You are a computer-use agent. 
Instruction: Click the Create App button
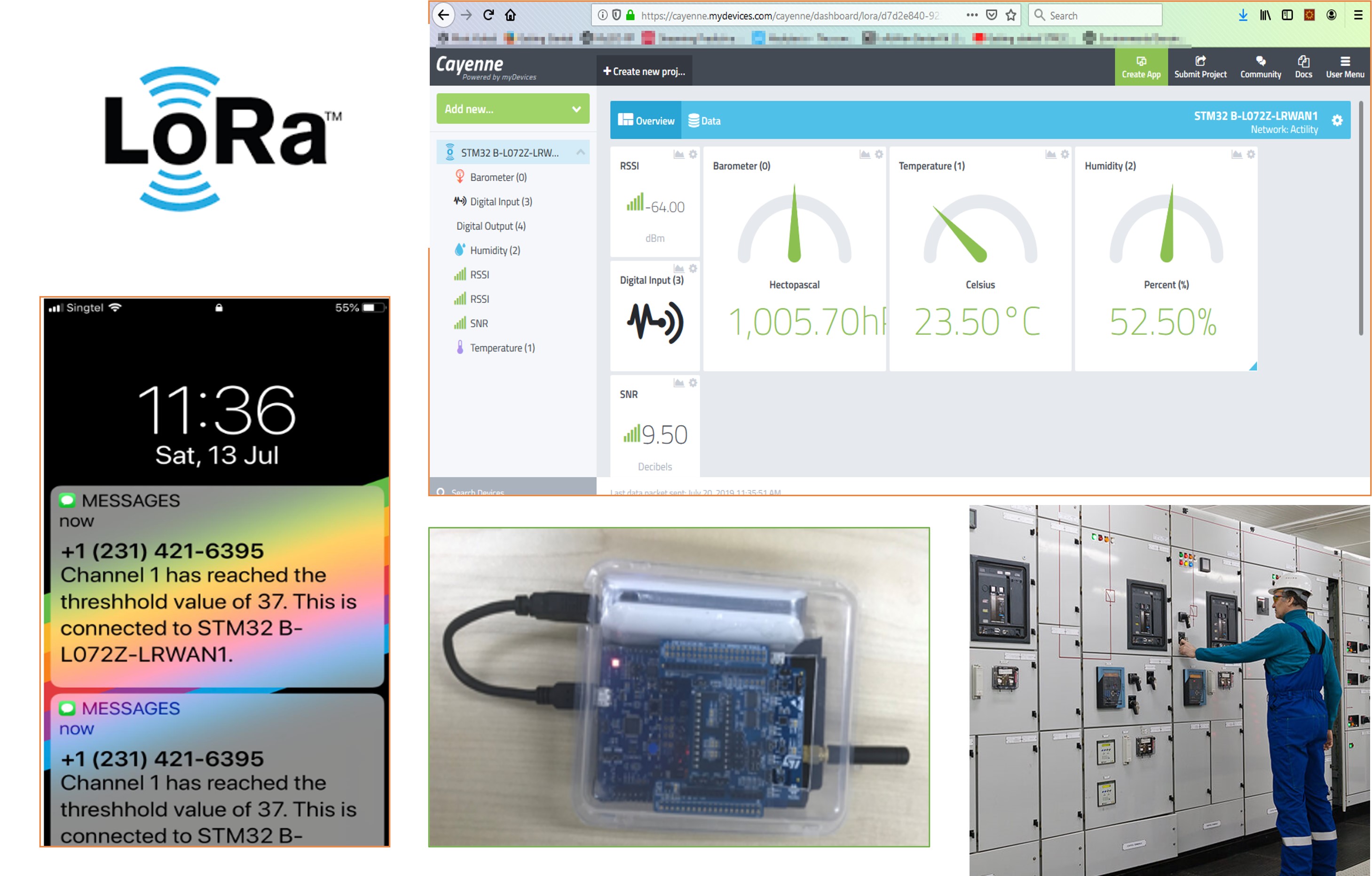1141,67
